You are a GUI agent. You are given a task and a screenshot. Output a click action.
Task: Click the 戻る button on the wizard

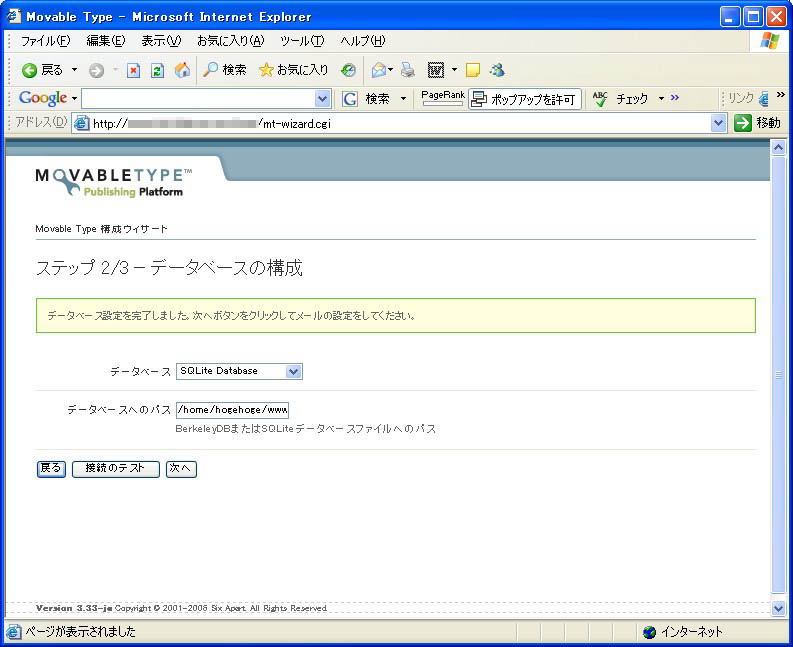pyautogui.click(x=51, y=469)
